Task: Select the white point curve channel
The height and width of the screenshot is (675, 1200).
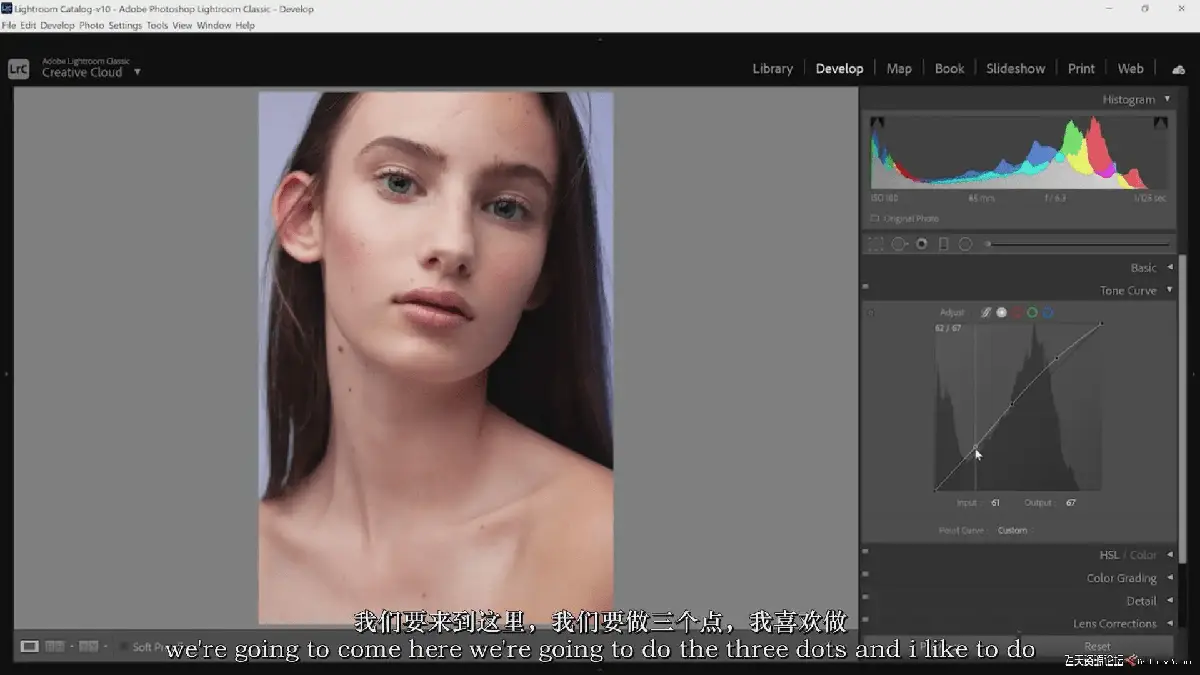Action: [1001, 313]
